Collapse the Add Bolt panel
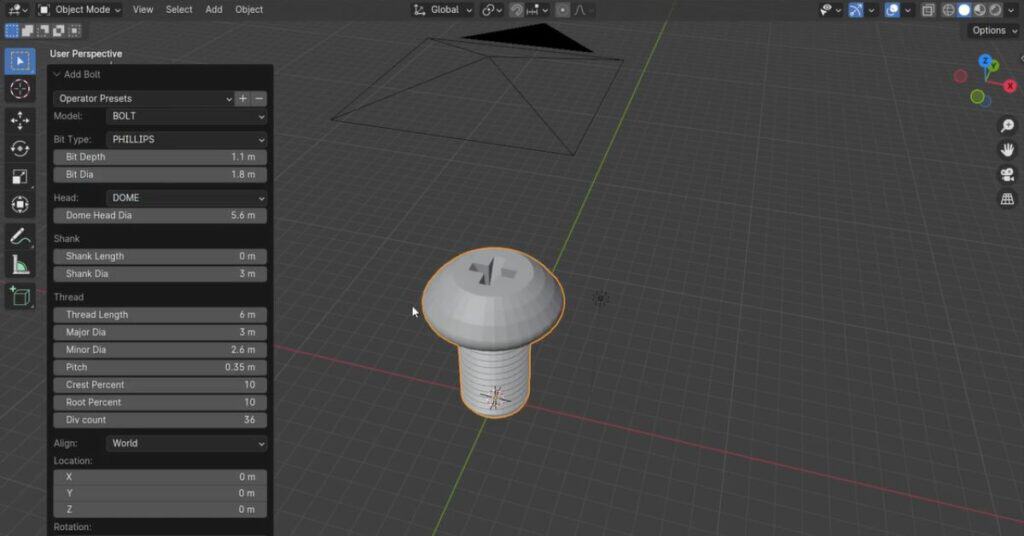The image size is (1024, 536). tap(57, 75)
